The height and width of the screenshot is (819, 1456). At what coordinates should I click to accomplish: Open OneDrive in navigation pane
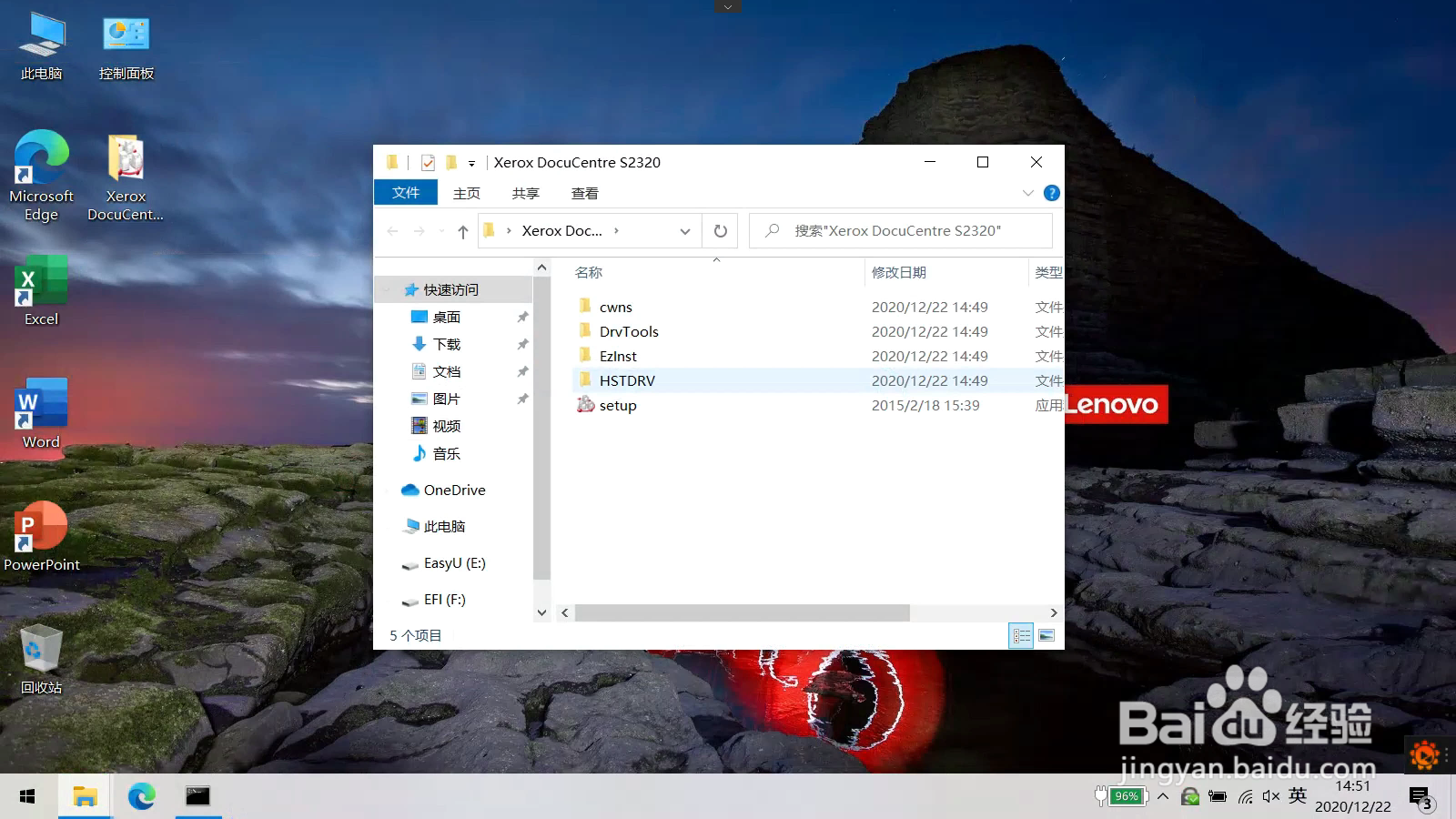click(454, 490)
